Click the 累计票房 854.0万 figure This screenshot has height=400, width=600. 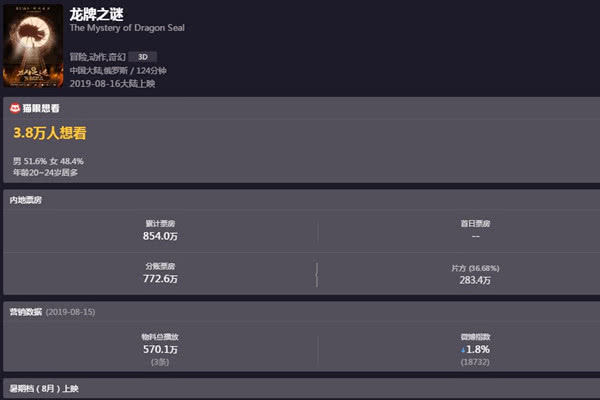pyautogui.click(x=160, y=236)
